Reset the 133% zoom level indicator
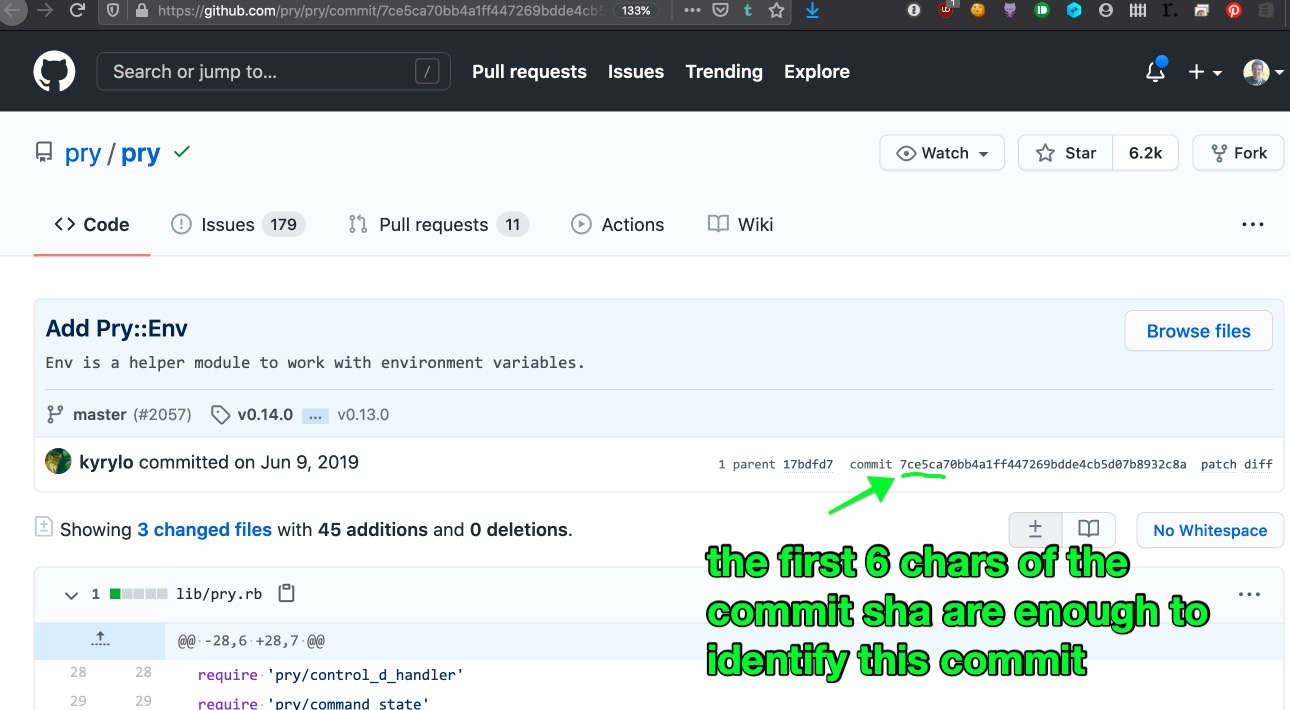1290x710 pixels. [x=636, y=11]
